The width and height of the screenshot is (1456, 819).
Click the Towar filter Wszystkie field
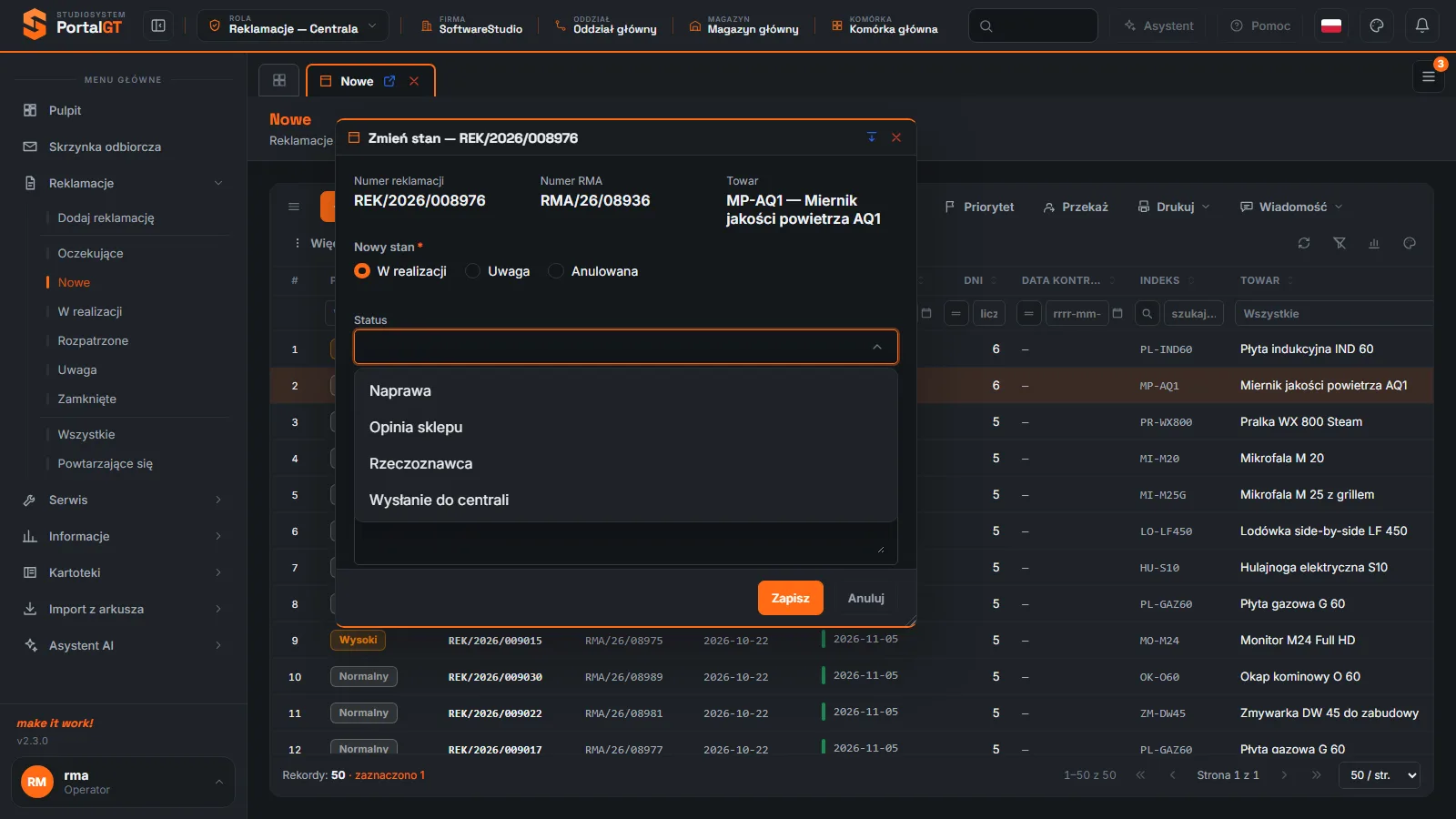[x=1333, y=313]
